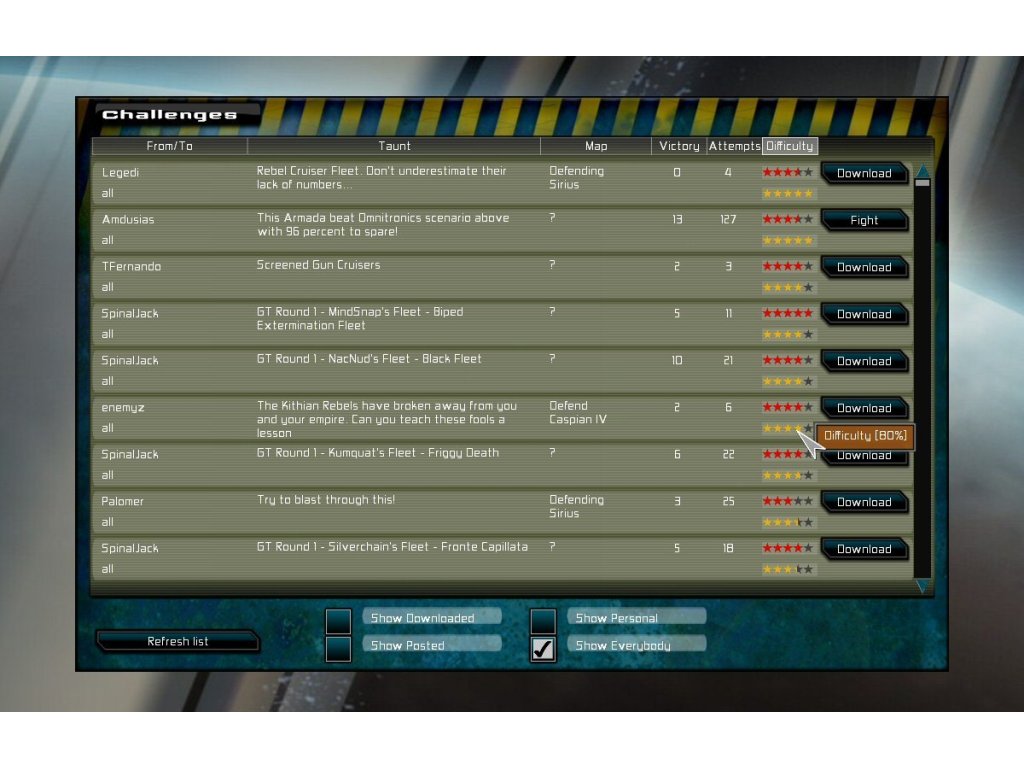Click the '13' victory count for Amdusias
The height and width of the screenshot is (768, 1024).
[677, 219]
